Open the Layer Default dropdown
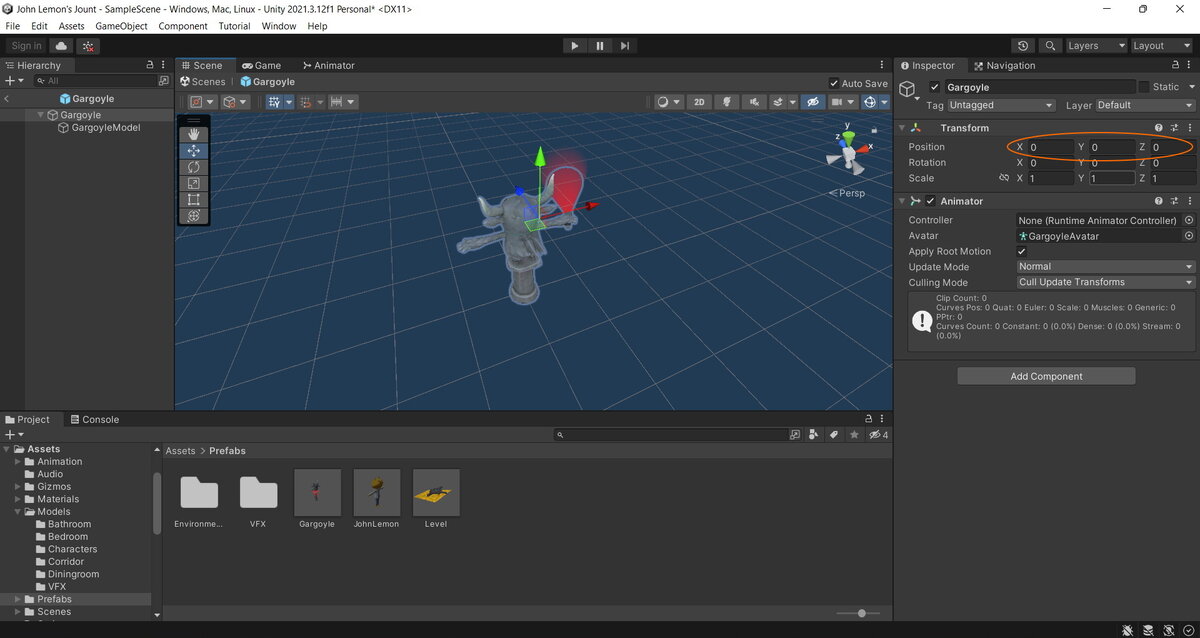This screenshot has width=1200, height=638. click(1146, 105)
